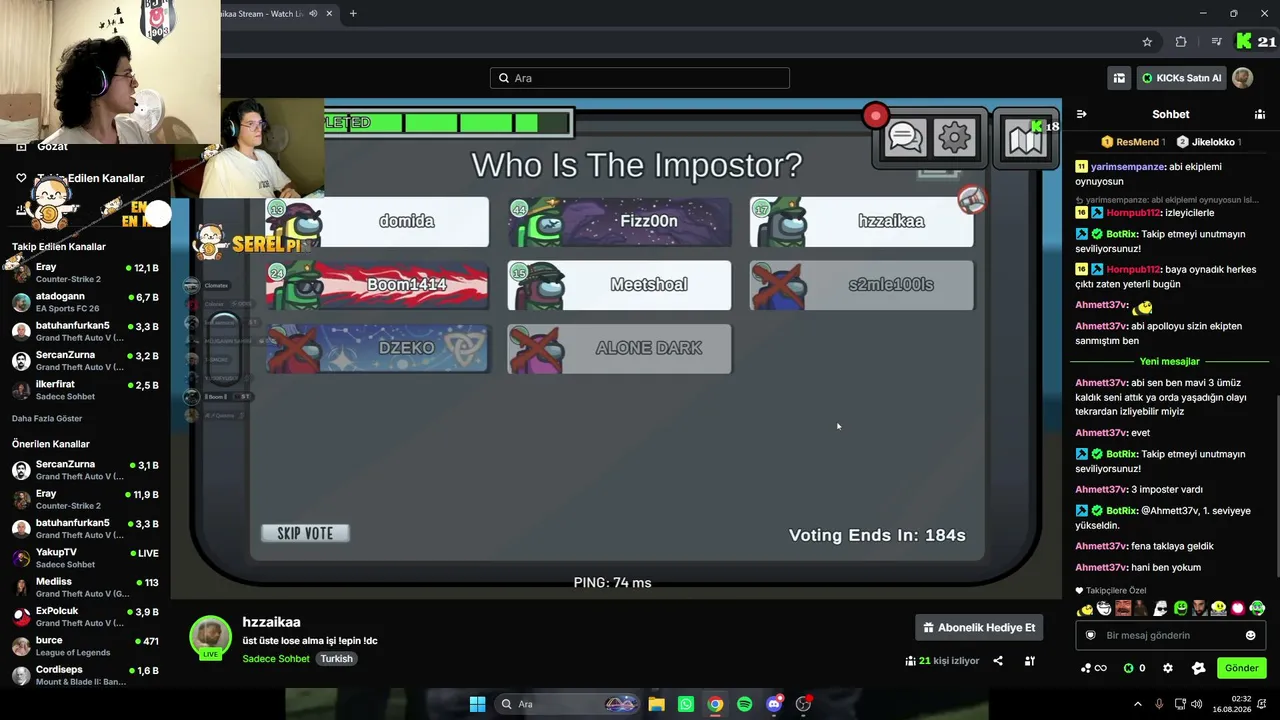1280x720 pixels.
Task: Vote for player Meetshoal
Action: [x=619, y=285]
